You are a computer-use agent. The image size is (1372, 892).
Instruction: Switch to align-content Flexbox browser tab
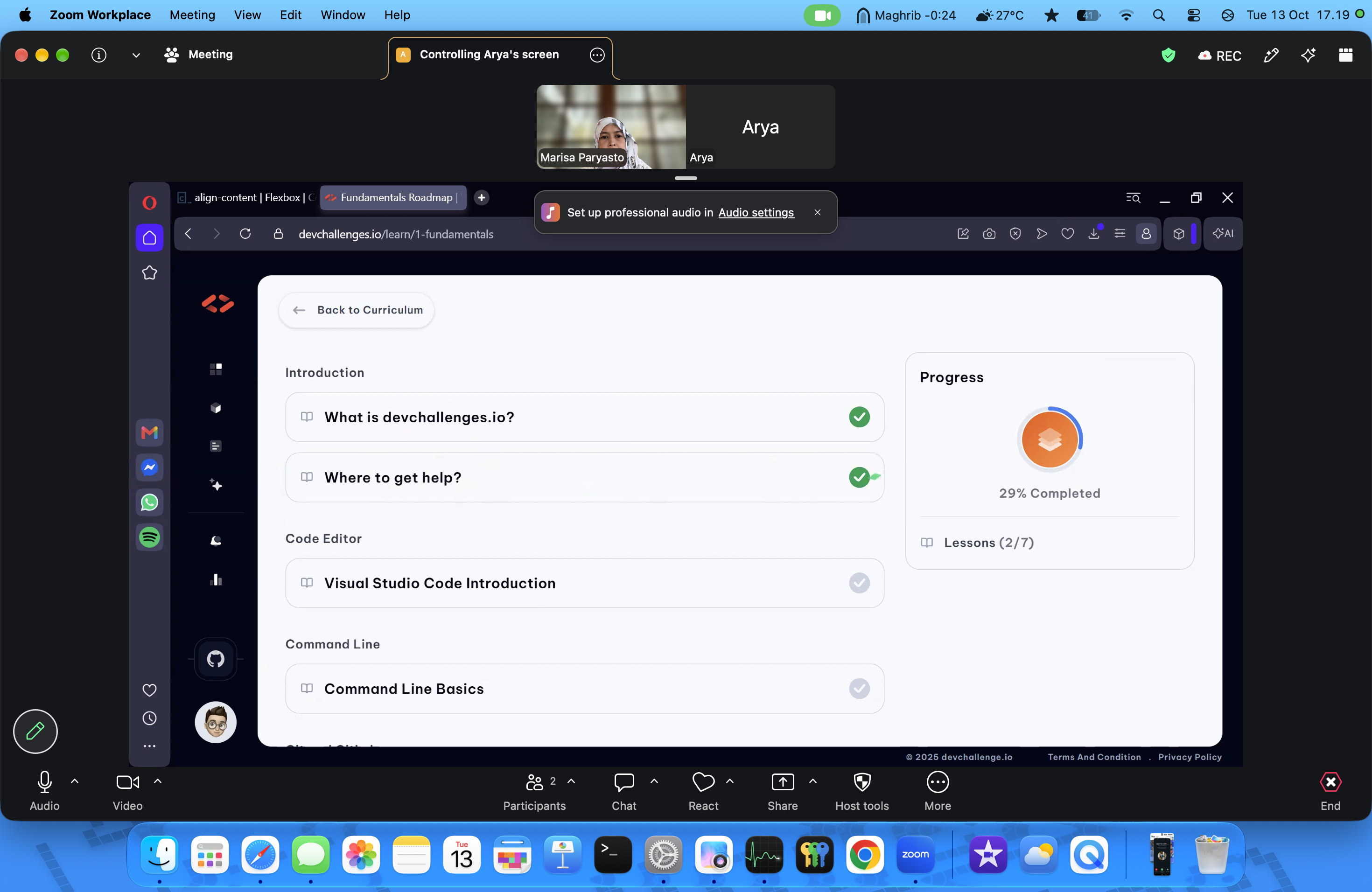tap(246, 198)
